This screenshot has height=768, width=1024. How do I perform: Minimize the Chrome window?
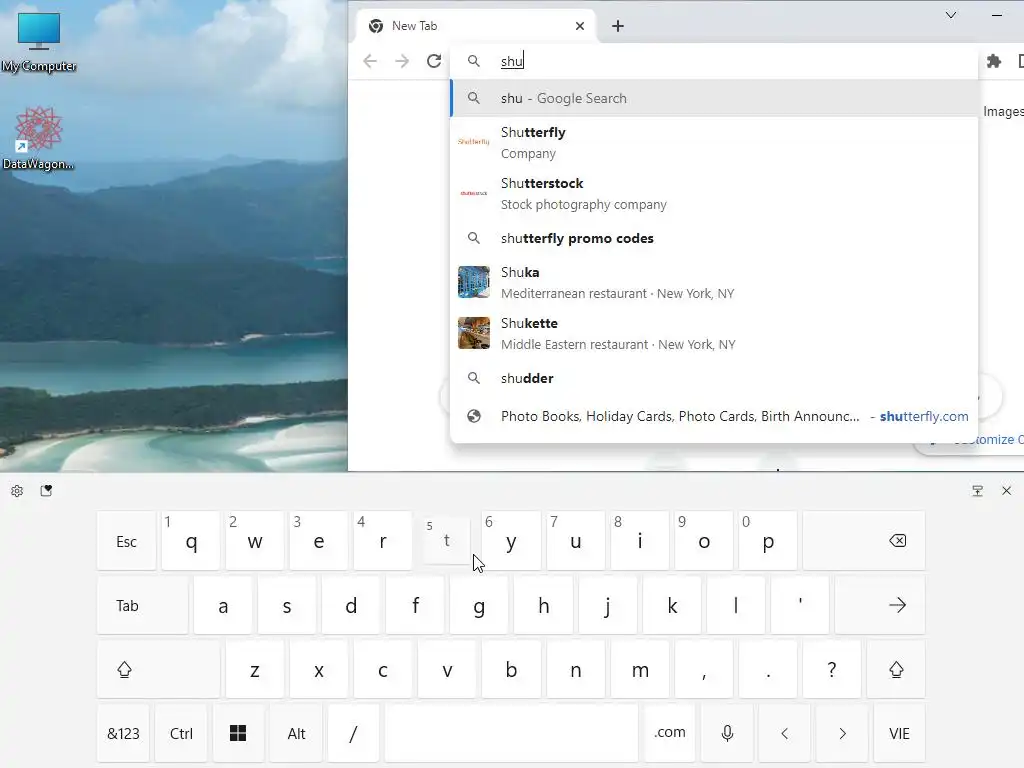pos(997,15)
